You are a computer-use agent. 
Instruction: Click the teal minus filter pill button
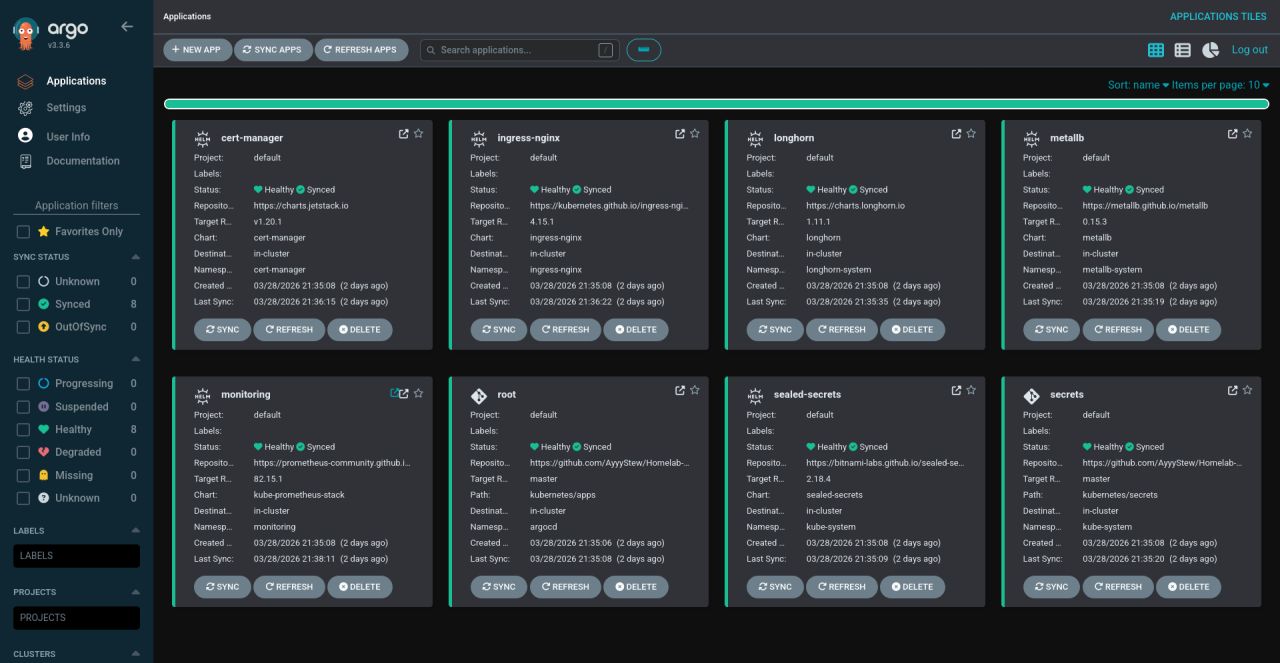click(x=644, y=50)
